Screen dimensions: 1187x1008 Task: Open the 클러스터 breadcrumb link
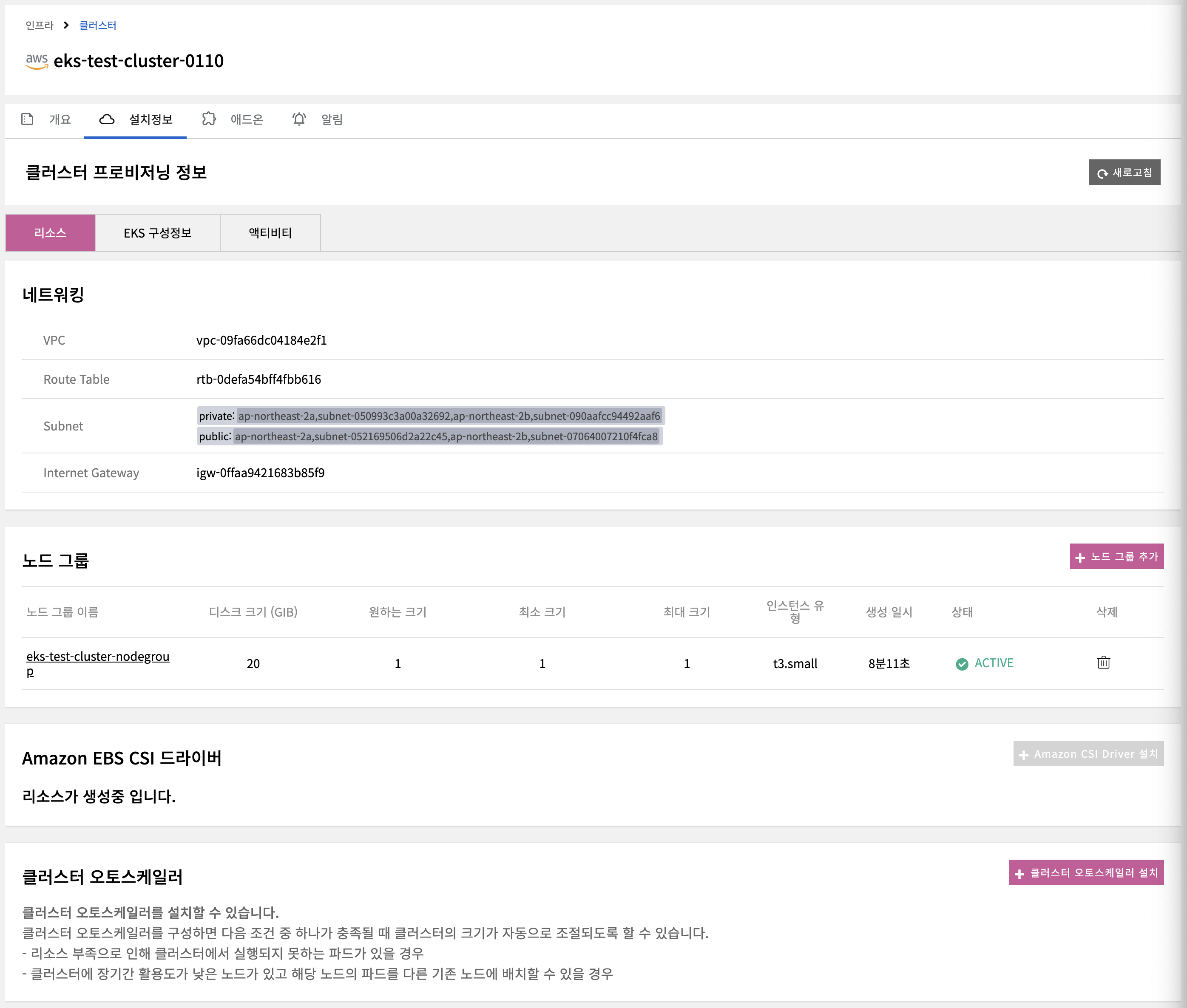(x=97, y=25)
